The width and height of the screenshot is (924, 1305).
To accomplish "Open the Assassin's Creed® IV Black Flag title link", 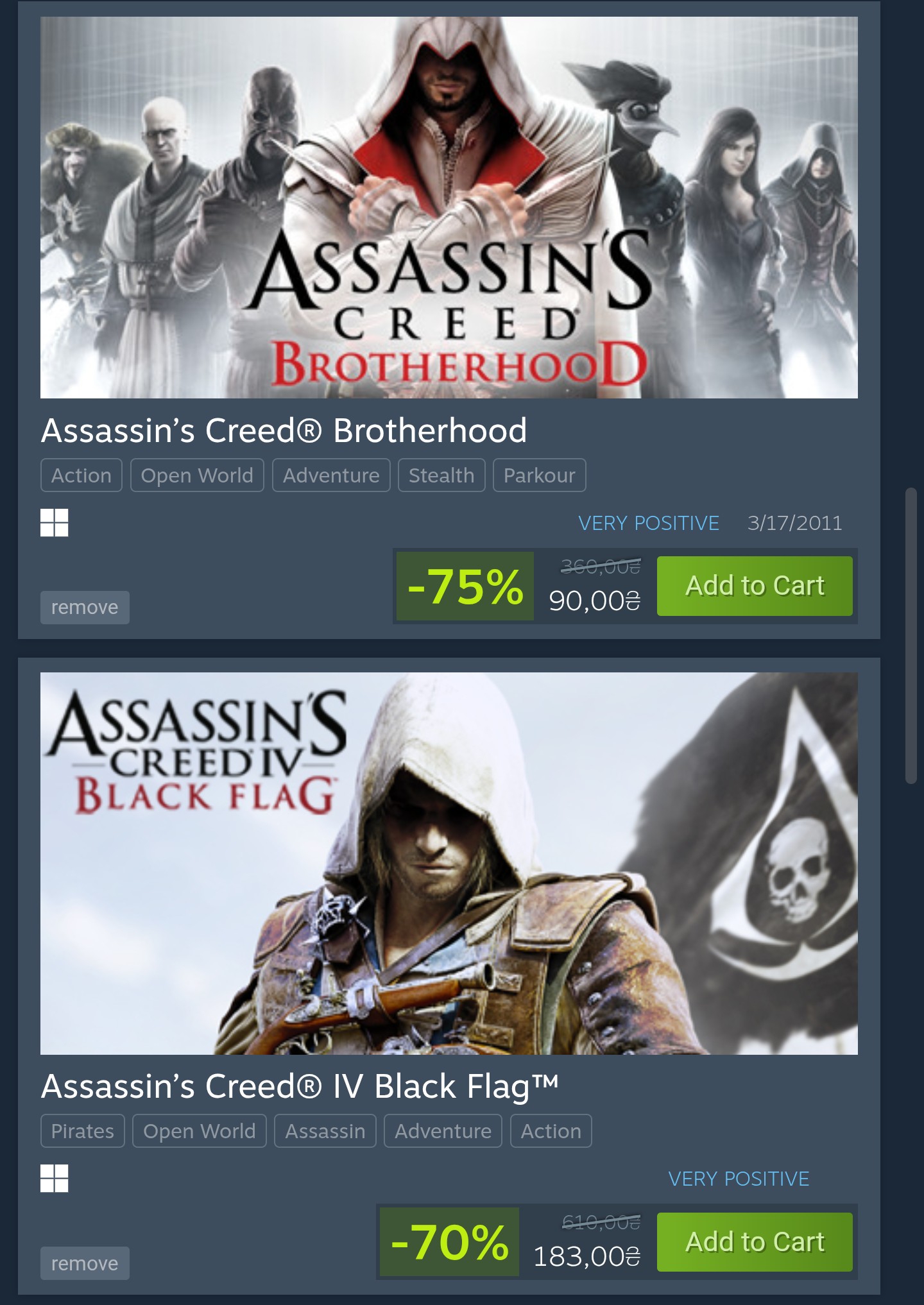I will [300, 1086].
